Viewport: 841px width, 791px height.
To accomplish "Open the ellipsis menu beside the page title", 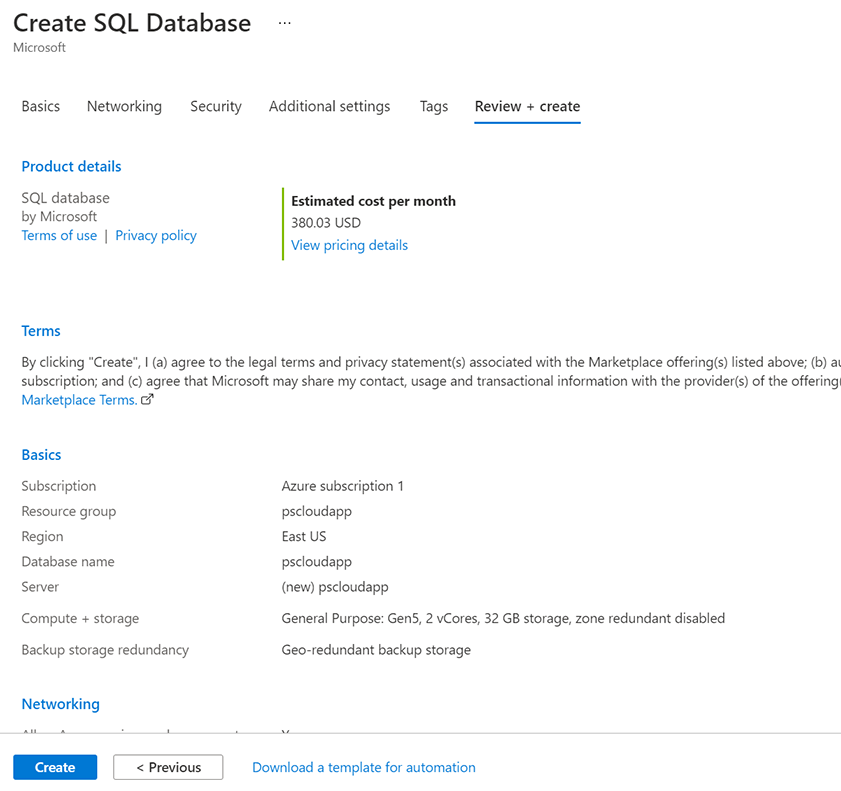I will click(x=285, y=23).
